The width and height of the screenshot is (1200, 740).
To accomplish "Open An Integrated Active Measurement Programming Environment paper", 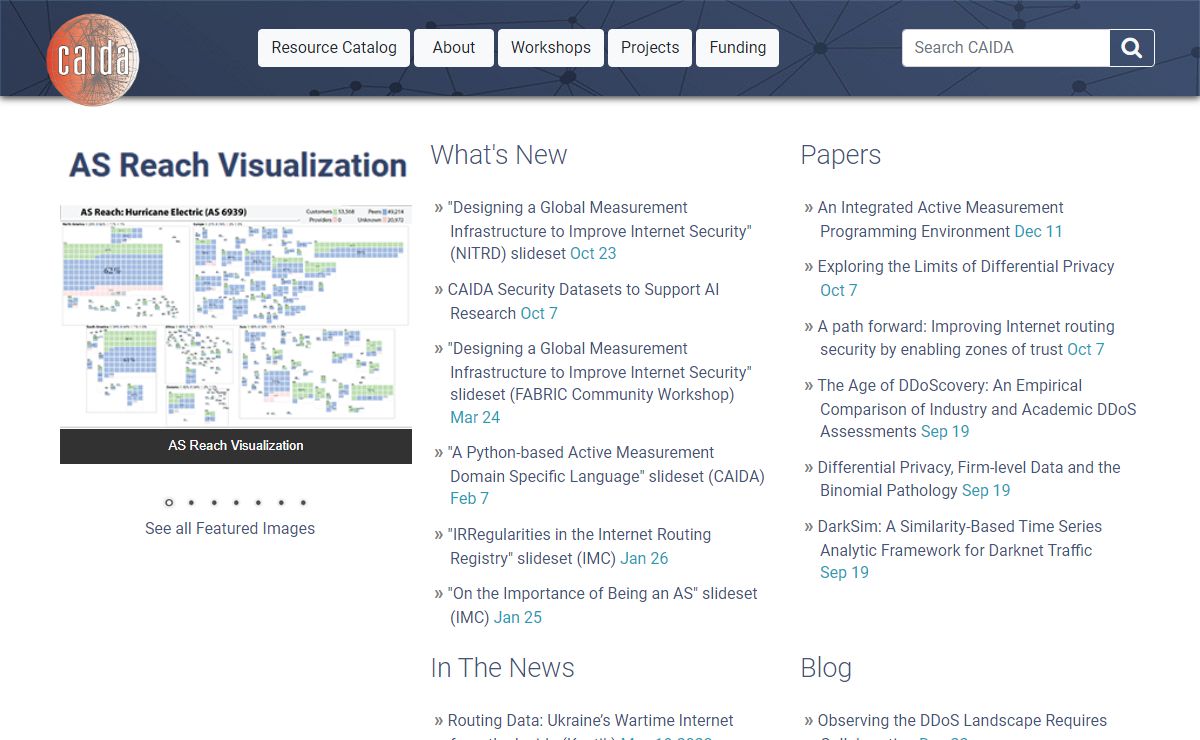I will 940,220.
